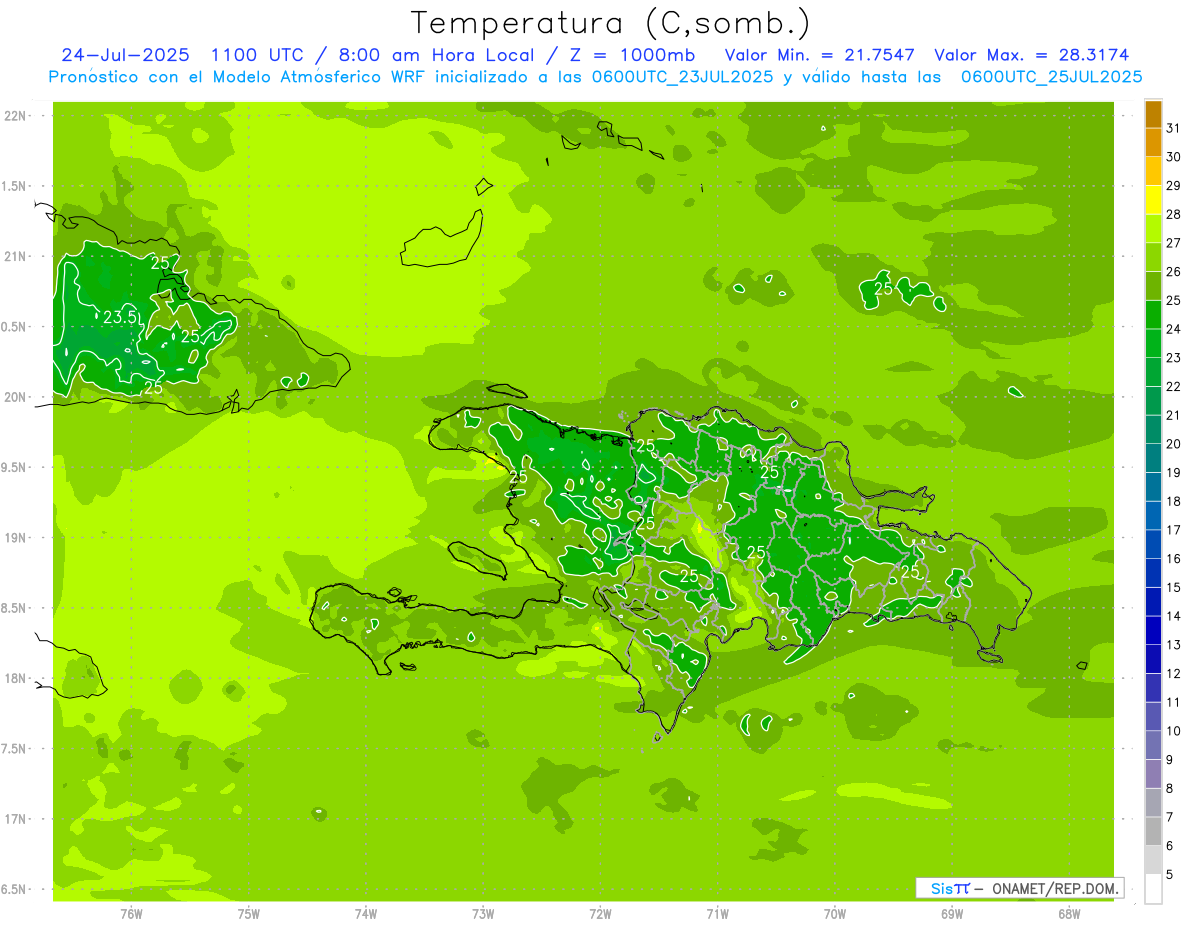
Task: Click the "72W" longitude axis label
Action: (x=600, y=914)
